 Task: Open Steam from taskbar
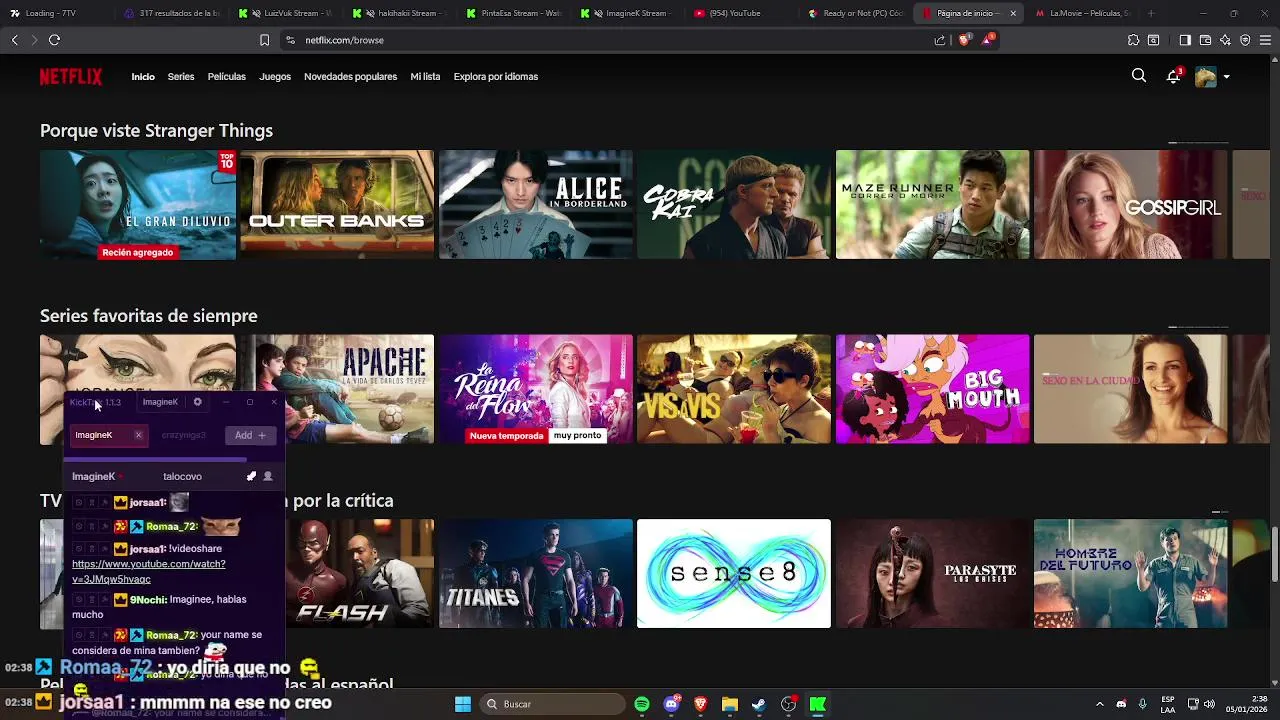(x=759, y=704)
